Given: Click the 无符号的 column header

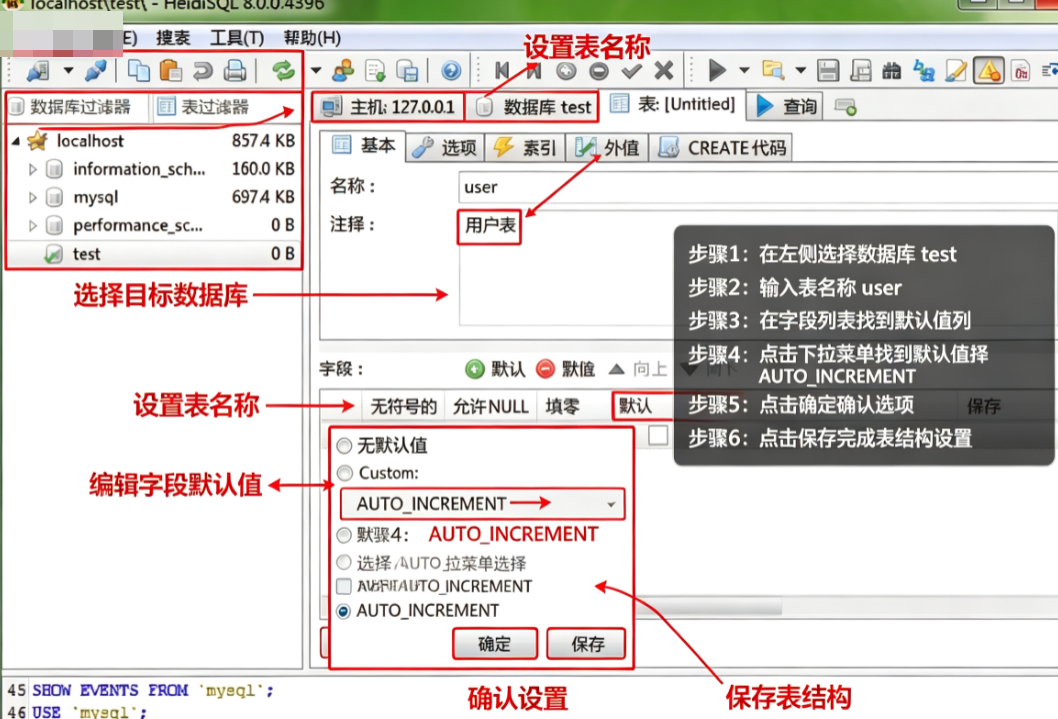Looking at the screenshot, I should pos(403,407).
